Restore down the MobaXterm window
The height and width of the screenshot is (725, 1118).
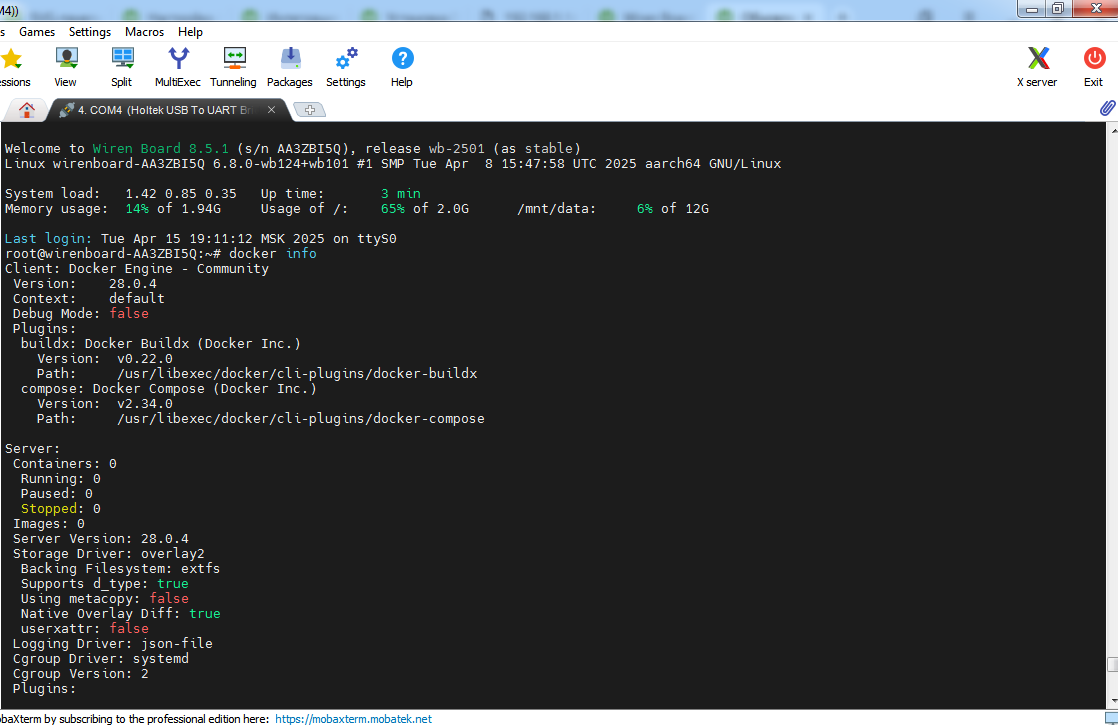pyautogui.click(x=1058, y=9)
